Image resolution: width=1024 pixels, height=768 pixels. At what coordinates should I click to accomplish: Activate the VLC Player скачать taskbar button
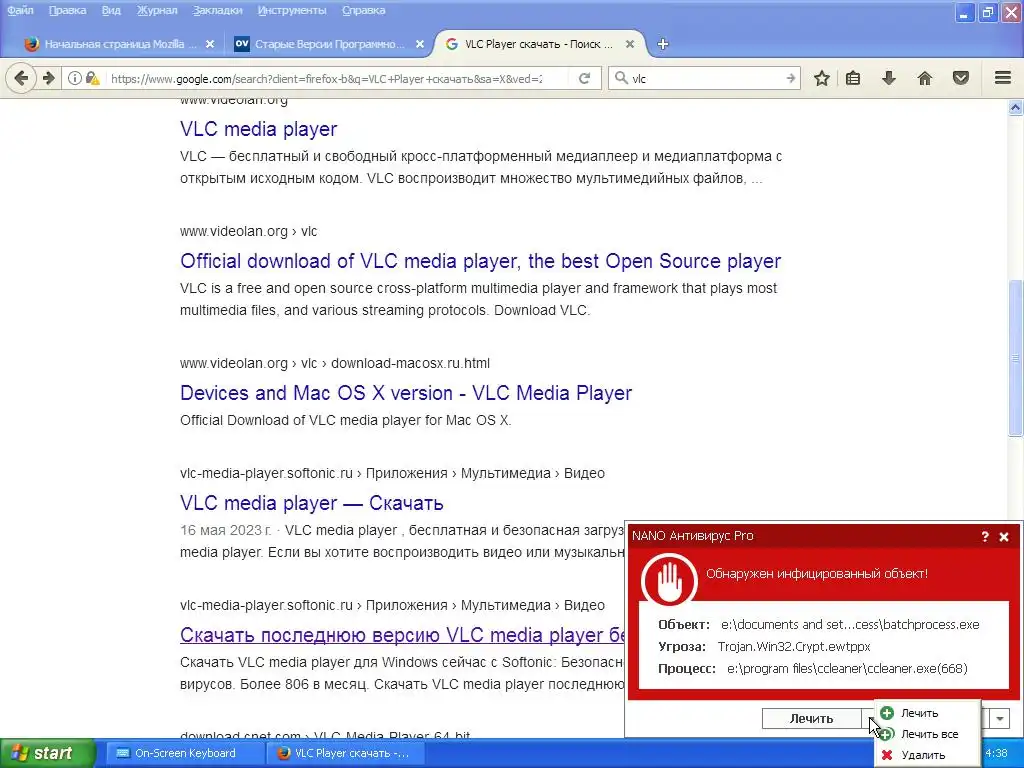pyautogui.click(x=345, y=754)
